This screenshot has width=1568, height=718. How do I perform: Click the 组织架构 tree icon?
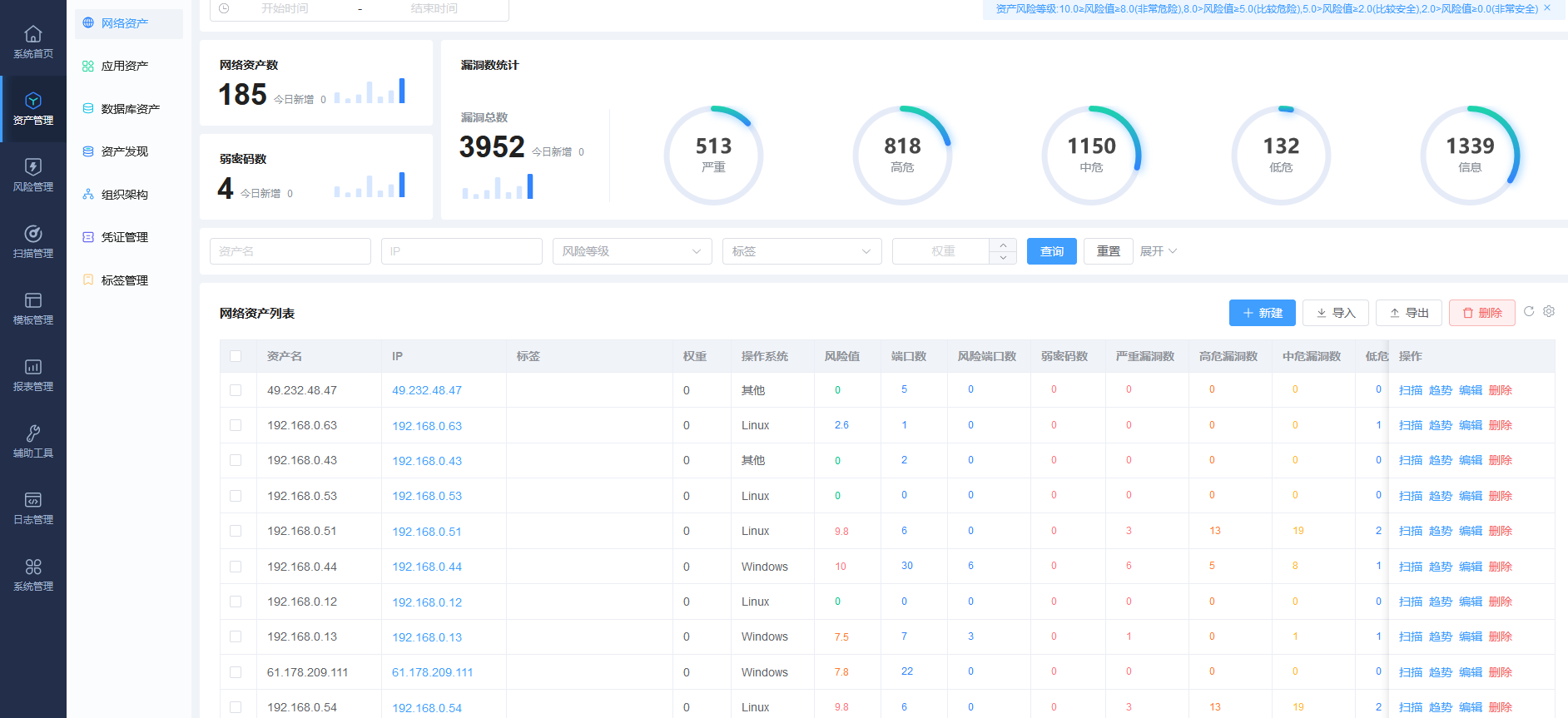88,195
